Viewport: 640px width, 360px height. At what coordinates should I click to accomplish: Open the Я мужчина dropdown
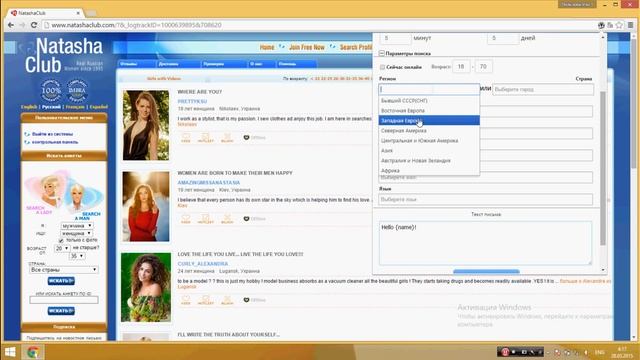click(x=76, y=226)
